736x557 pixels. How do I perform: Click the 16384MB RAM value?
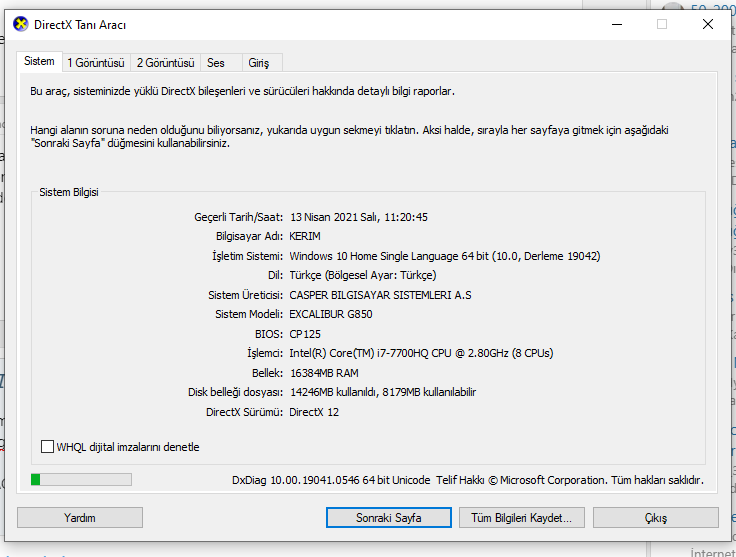(x=324, y=373)
